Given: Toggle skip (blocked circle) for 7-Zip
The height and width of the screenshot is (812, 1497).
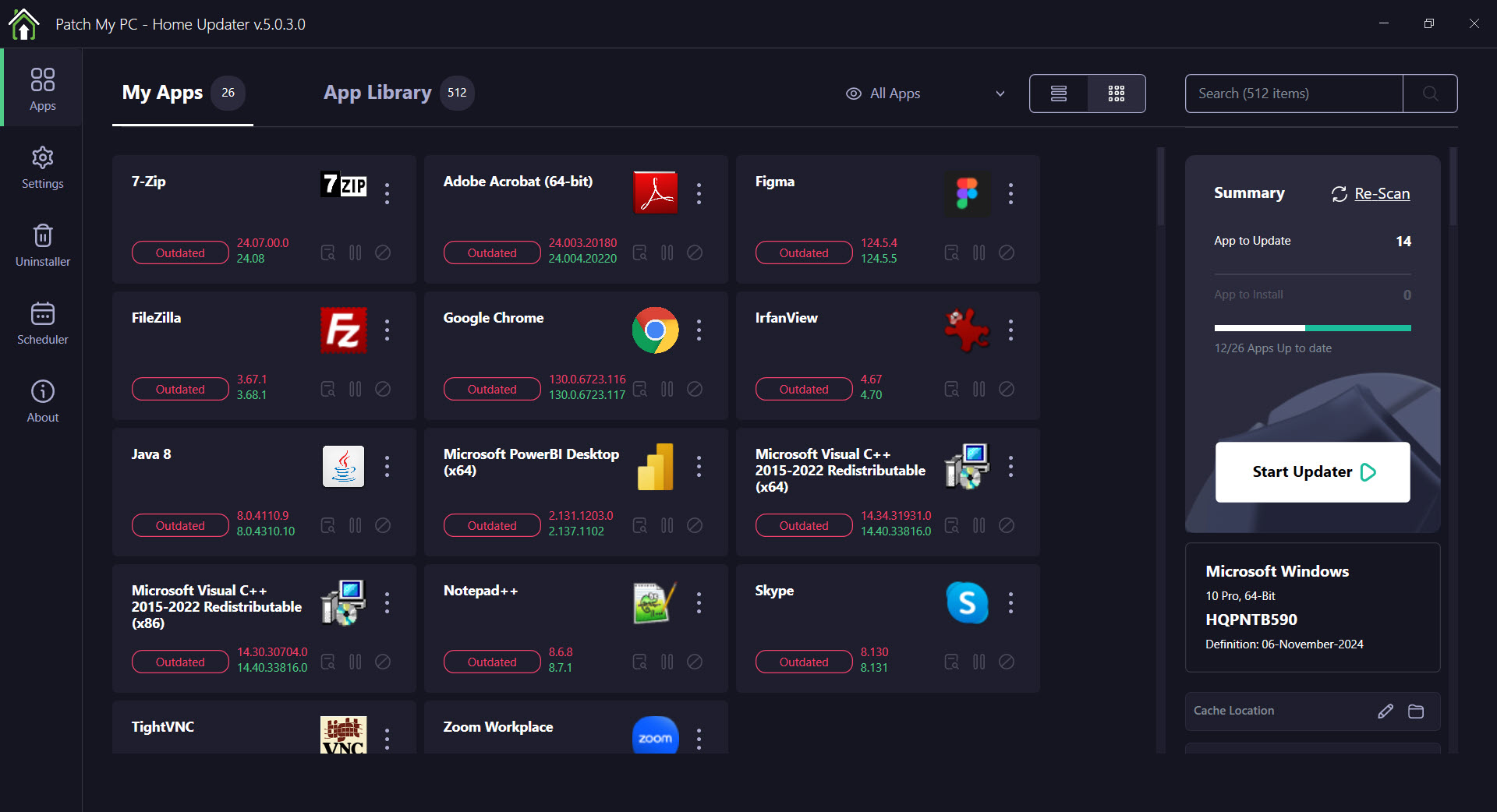Looking at the screenshot, I should [x=383, y=252].
